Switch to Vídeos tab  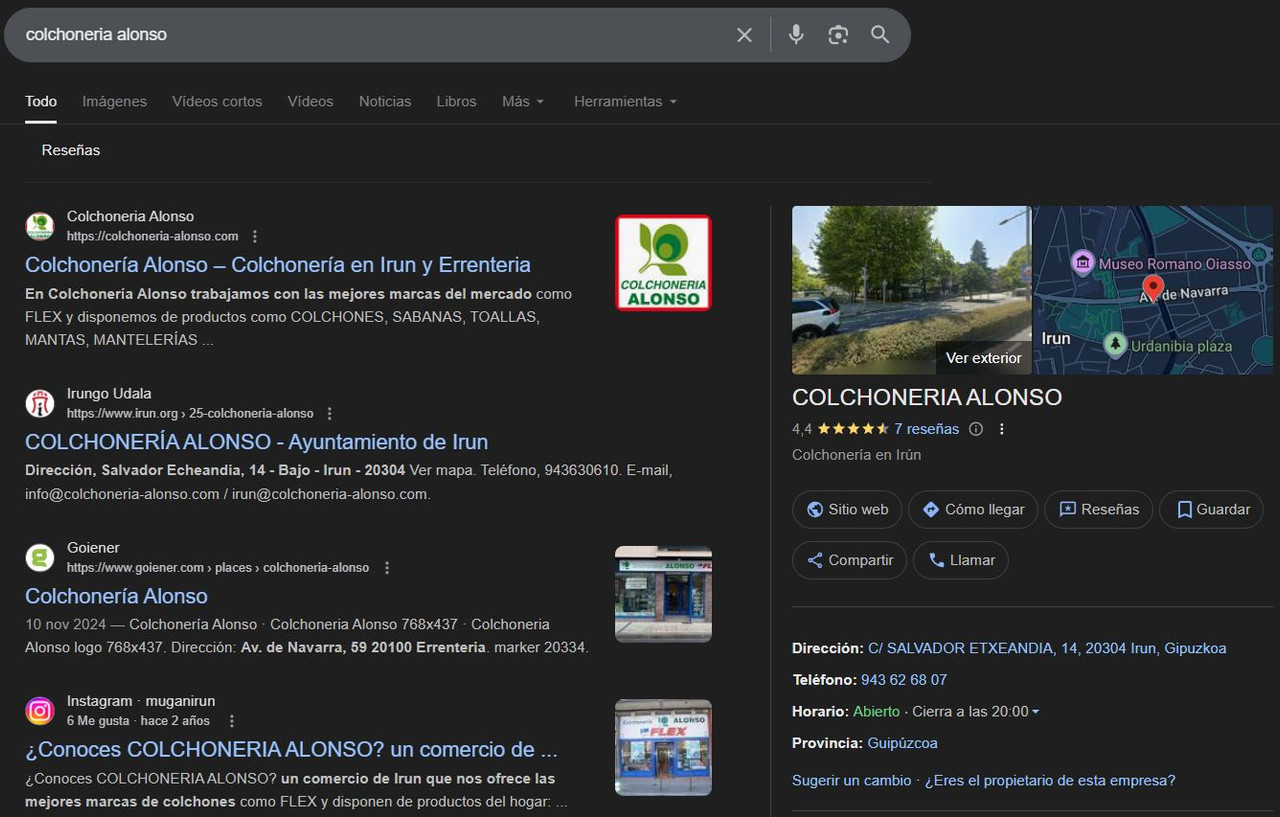pos(311,102)
